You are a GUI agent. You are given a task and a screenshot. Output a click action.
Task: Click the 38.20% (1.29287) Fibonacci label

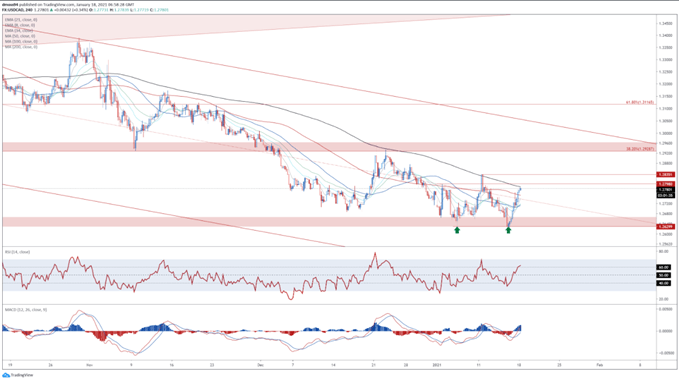pyautogui.click(x=640, y=149)
